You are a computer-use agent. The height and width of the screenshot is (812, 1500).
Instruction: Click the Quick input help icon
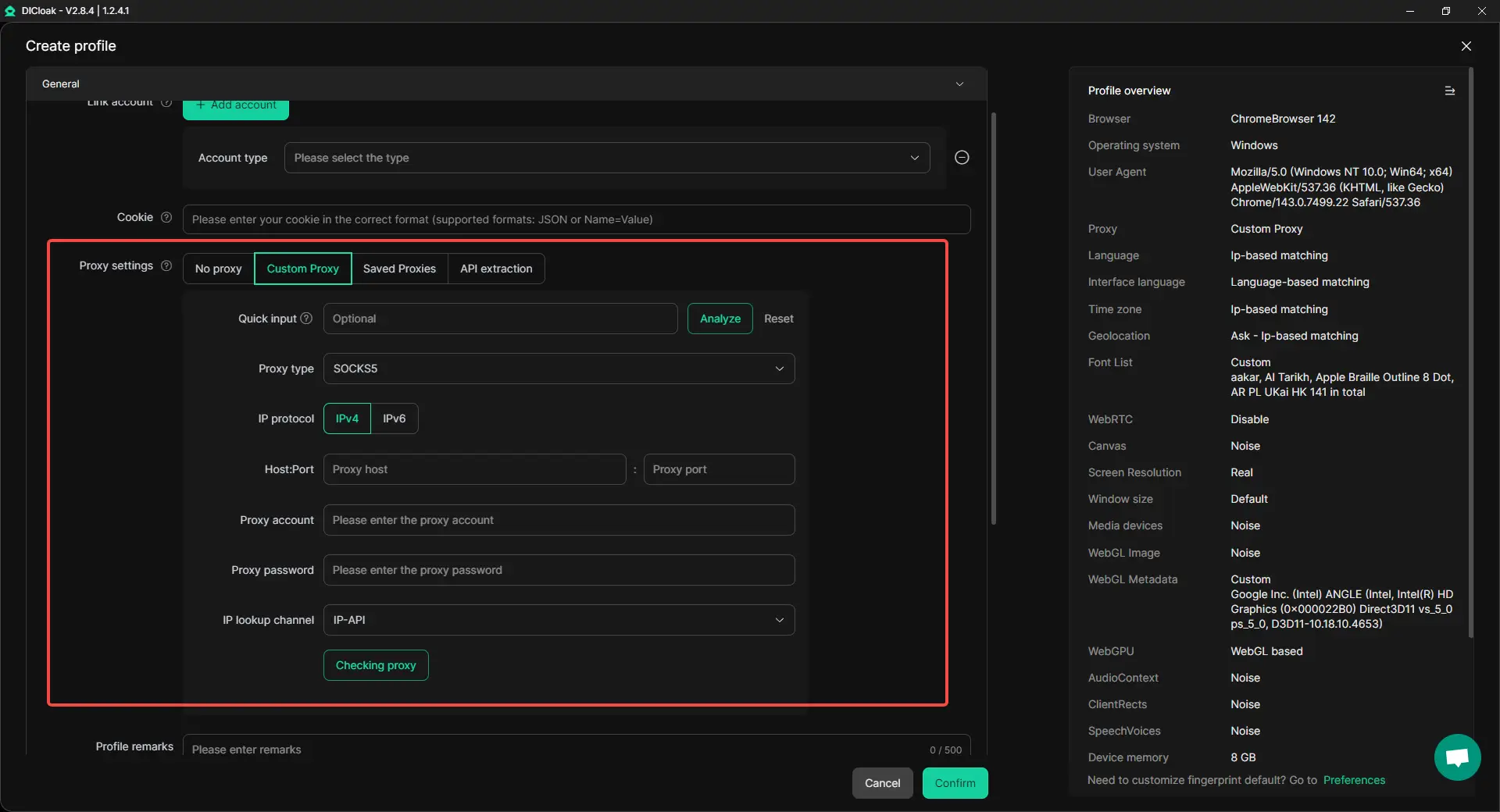(306, 319)
